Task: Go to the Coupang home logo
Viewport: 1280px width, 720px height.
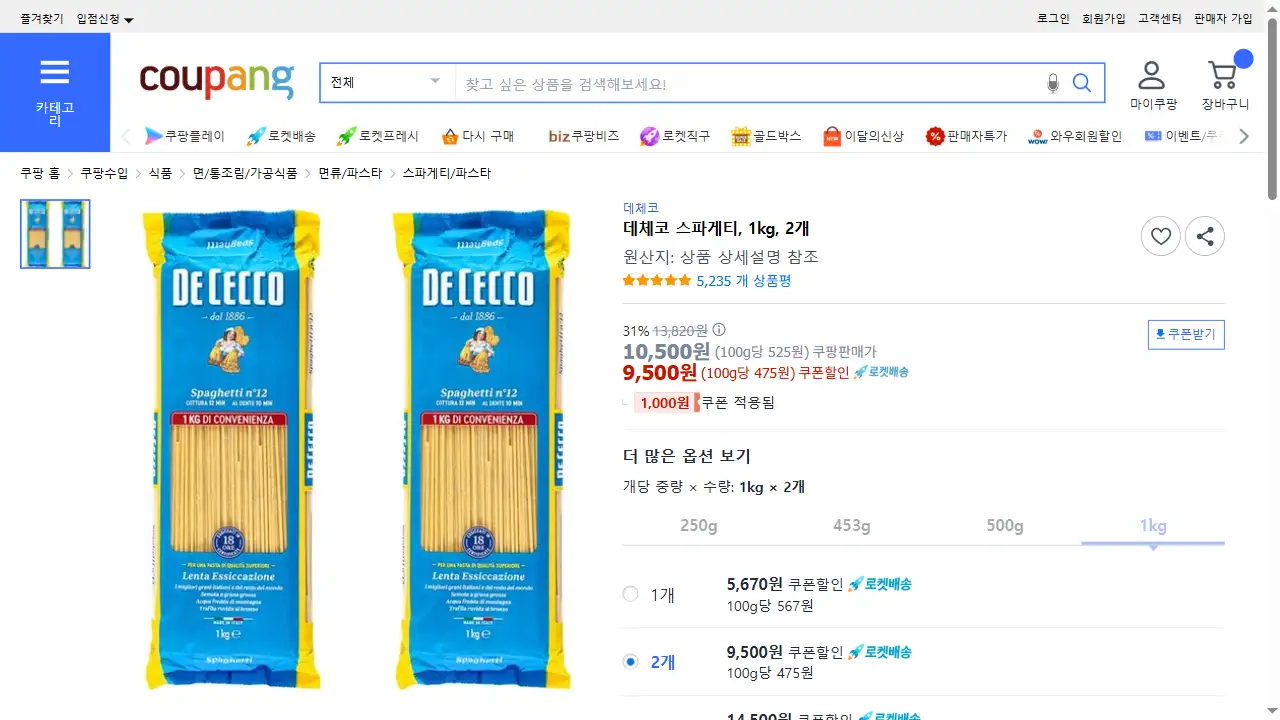Action: [217, 80]
